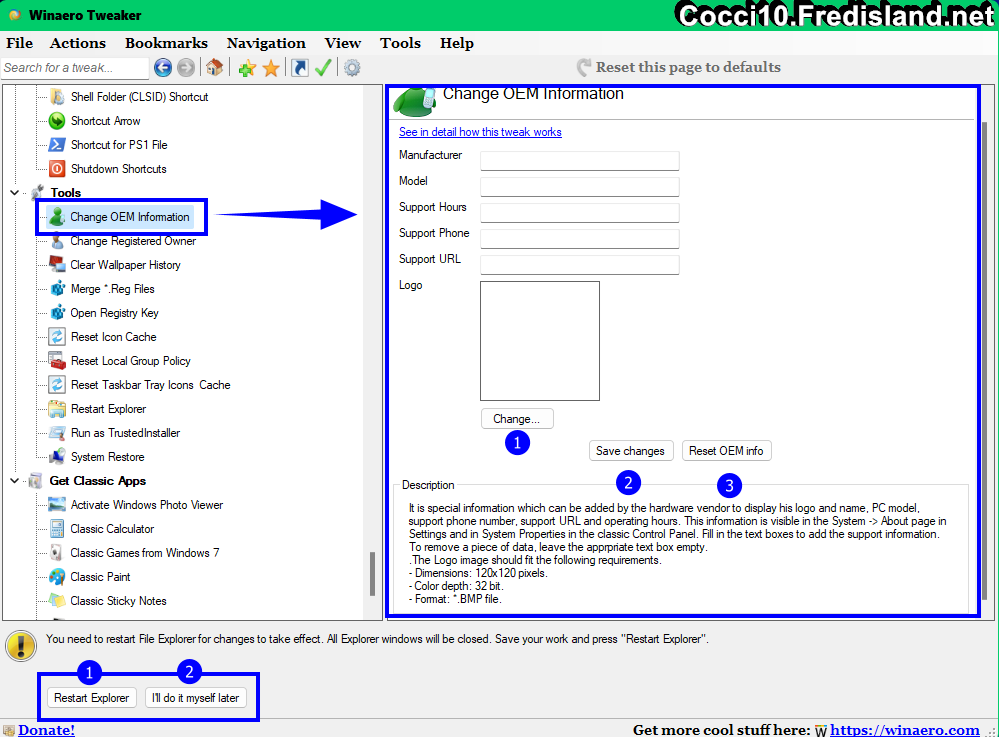Screen dimensions: 999x737
Task: Click the Run as TrustedInstaller icon
Action: [x=57, y=433]
